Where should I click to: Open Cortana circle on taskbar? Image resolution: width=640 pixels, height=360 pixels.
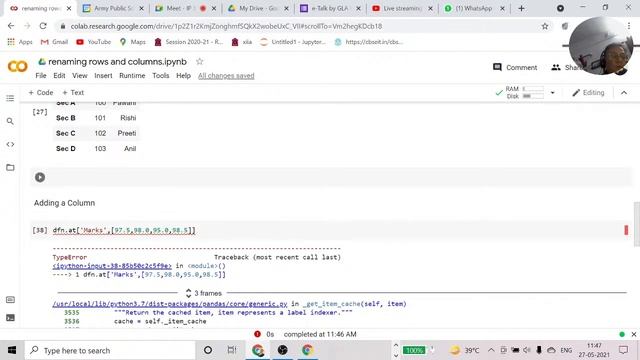tap(208, 350)
